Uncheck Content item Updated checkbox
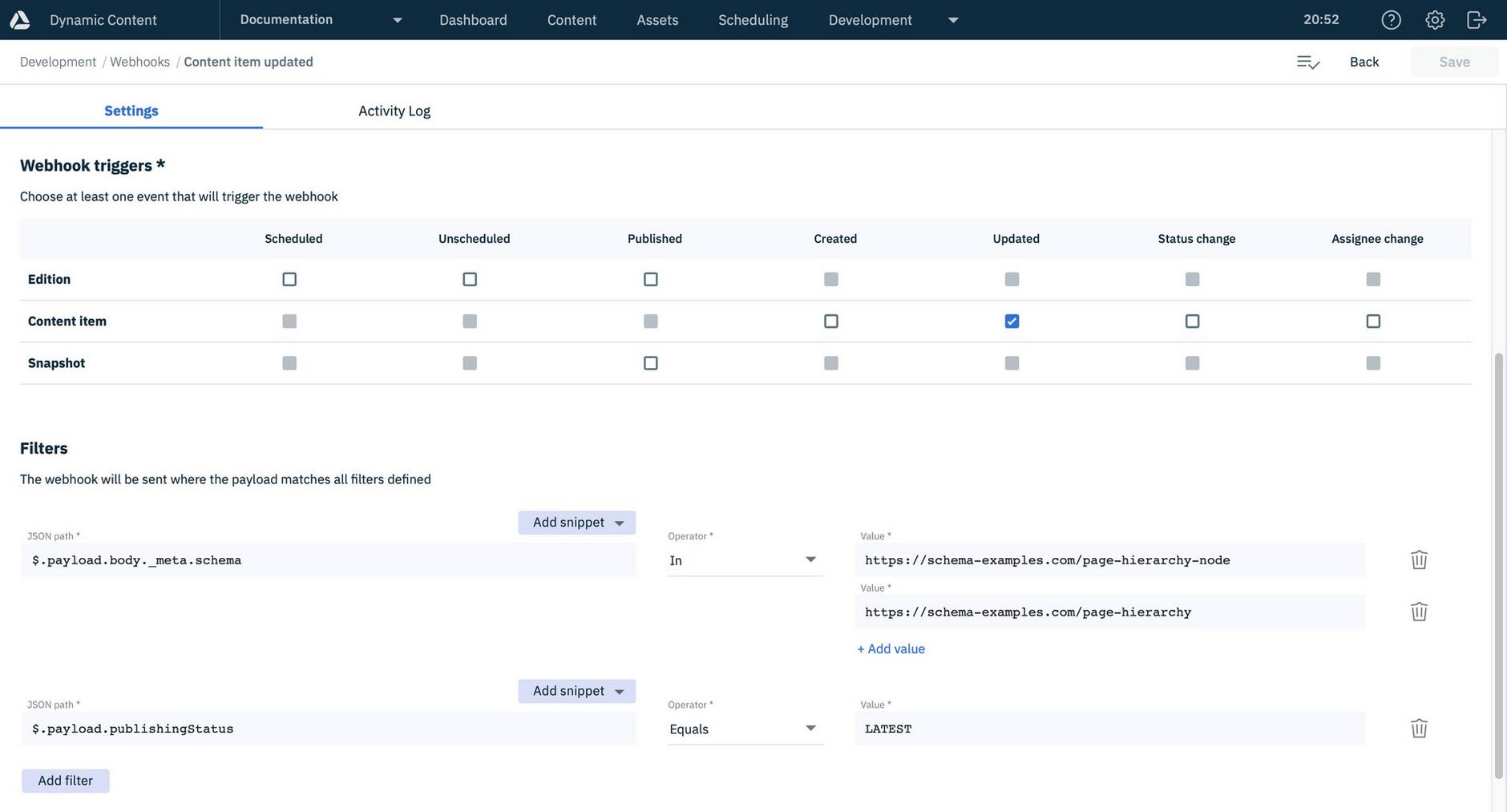Image resolution: width=1507 pixels, height=812 pixels. click(1012, 321)
